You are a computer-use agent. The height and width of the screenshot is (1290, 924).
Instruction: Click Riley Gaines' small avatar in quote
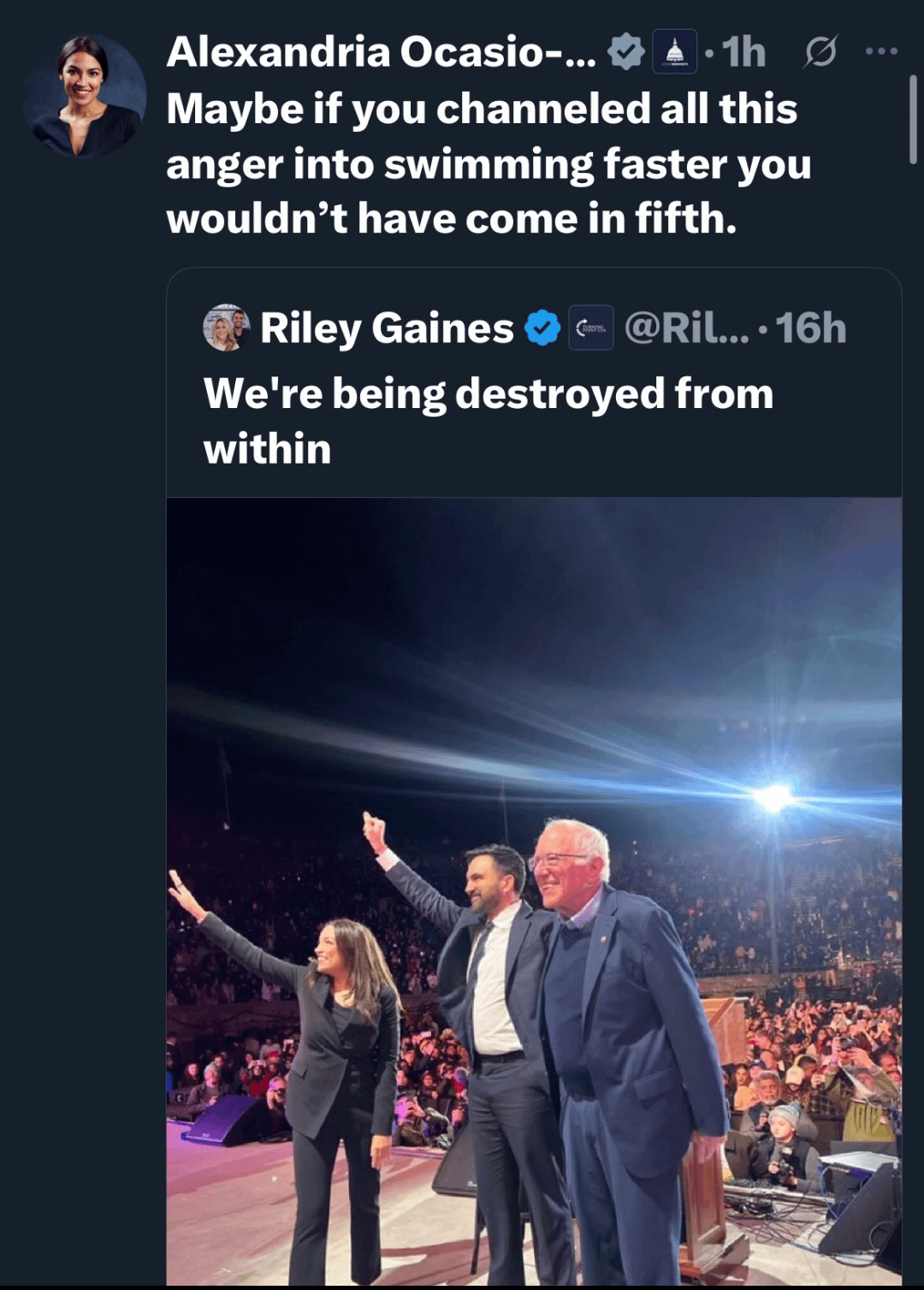pos(226,328)
